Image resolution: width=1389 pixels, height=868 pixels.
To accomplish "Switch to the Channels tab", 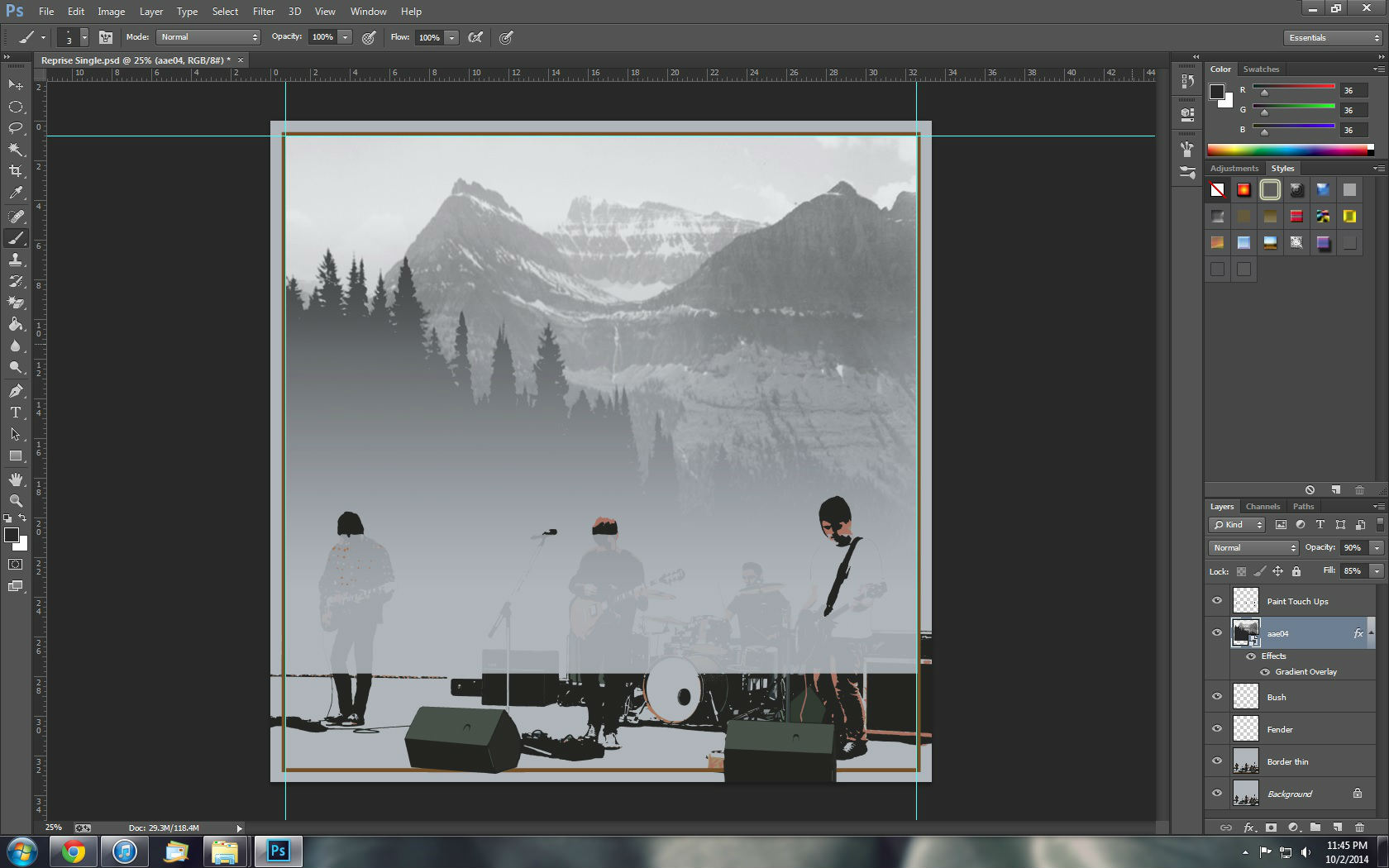I will click(x=1263, y=507).
